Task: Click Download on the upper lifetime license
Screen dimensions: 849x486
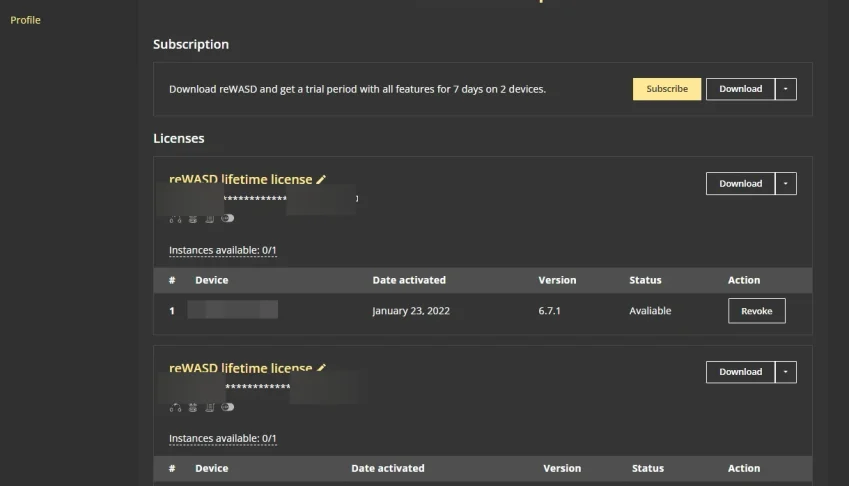Action: (x=740, y=183)
